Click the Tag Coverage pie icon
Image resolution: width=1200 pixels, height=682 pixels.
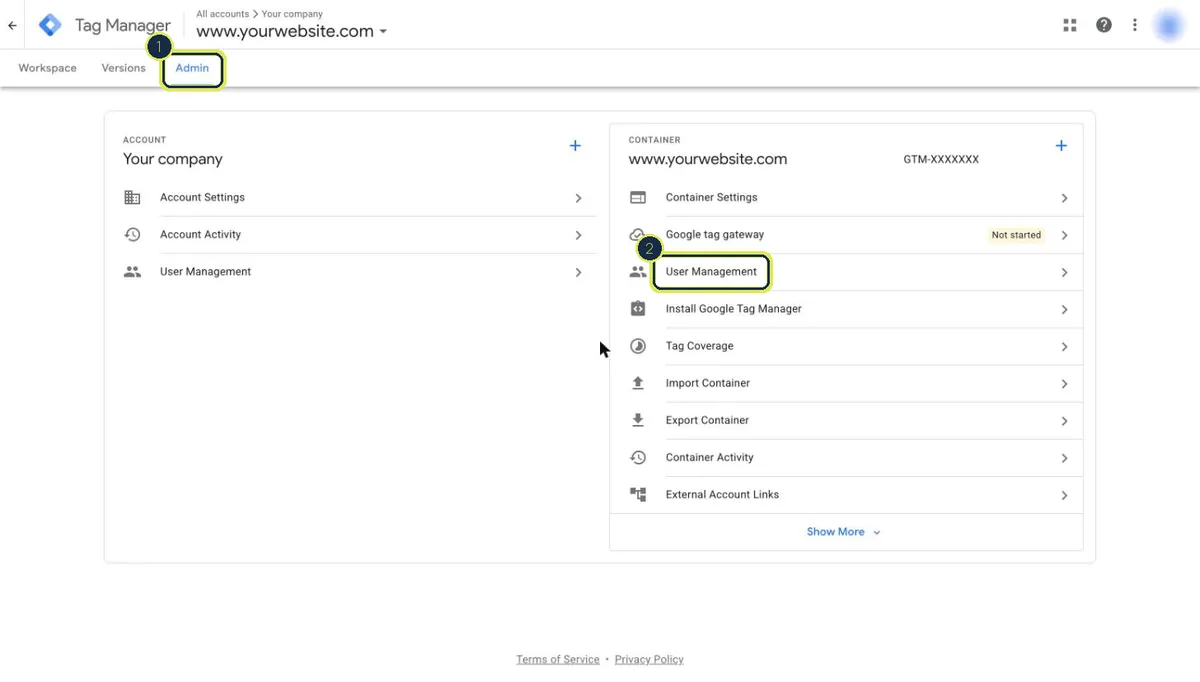point(638,346)
